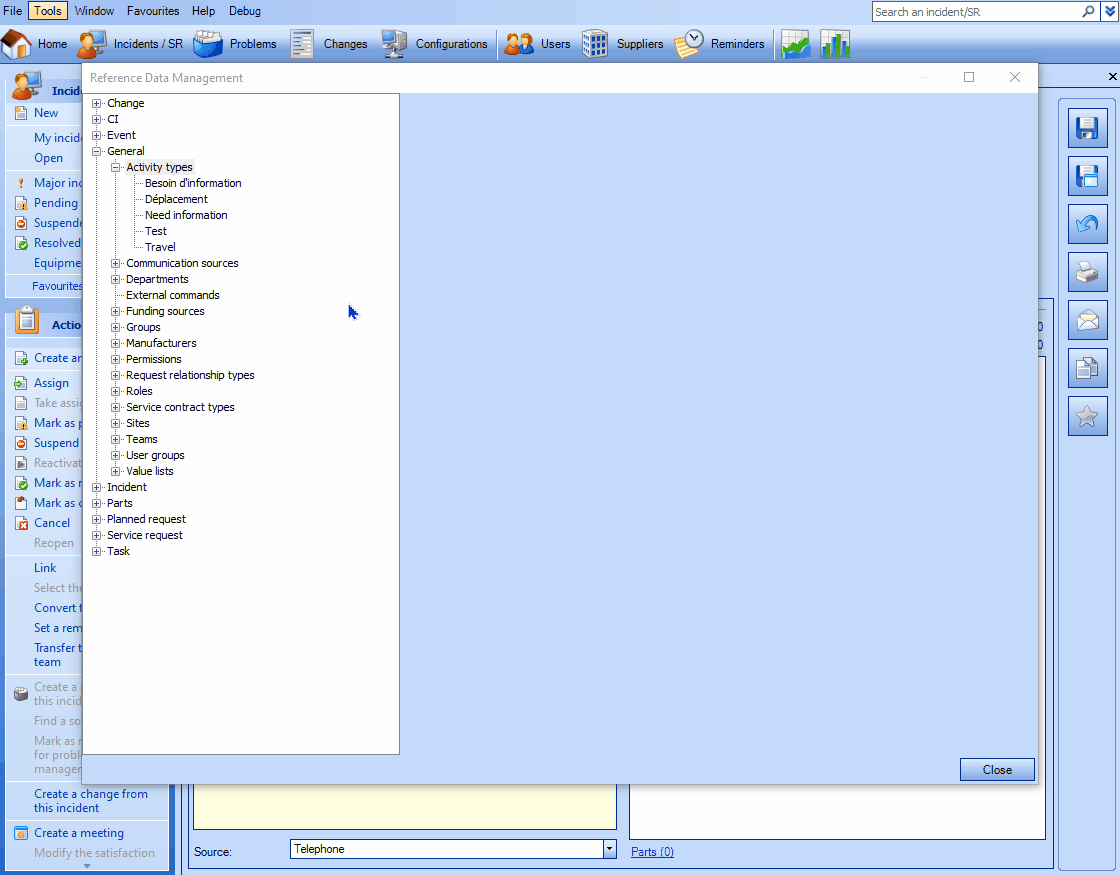Open the Reminders toolbar item
The width and height of the screenshot is (1120, 875).
(720, 44)
